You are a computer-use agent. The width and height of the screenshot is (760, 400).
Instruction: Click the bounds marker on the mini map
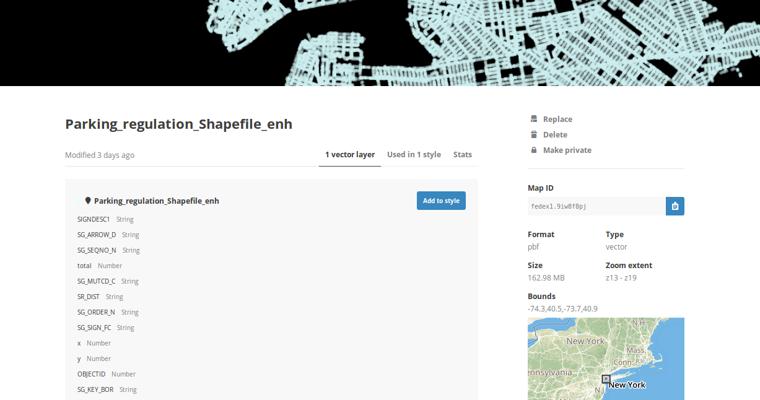click(x=605, y=379)
